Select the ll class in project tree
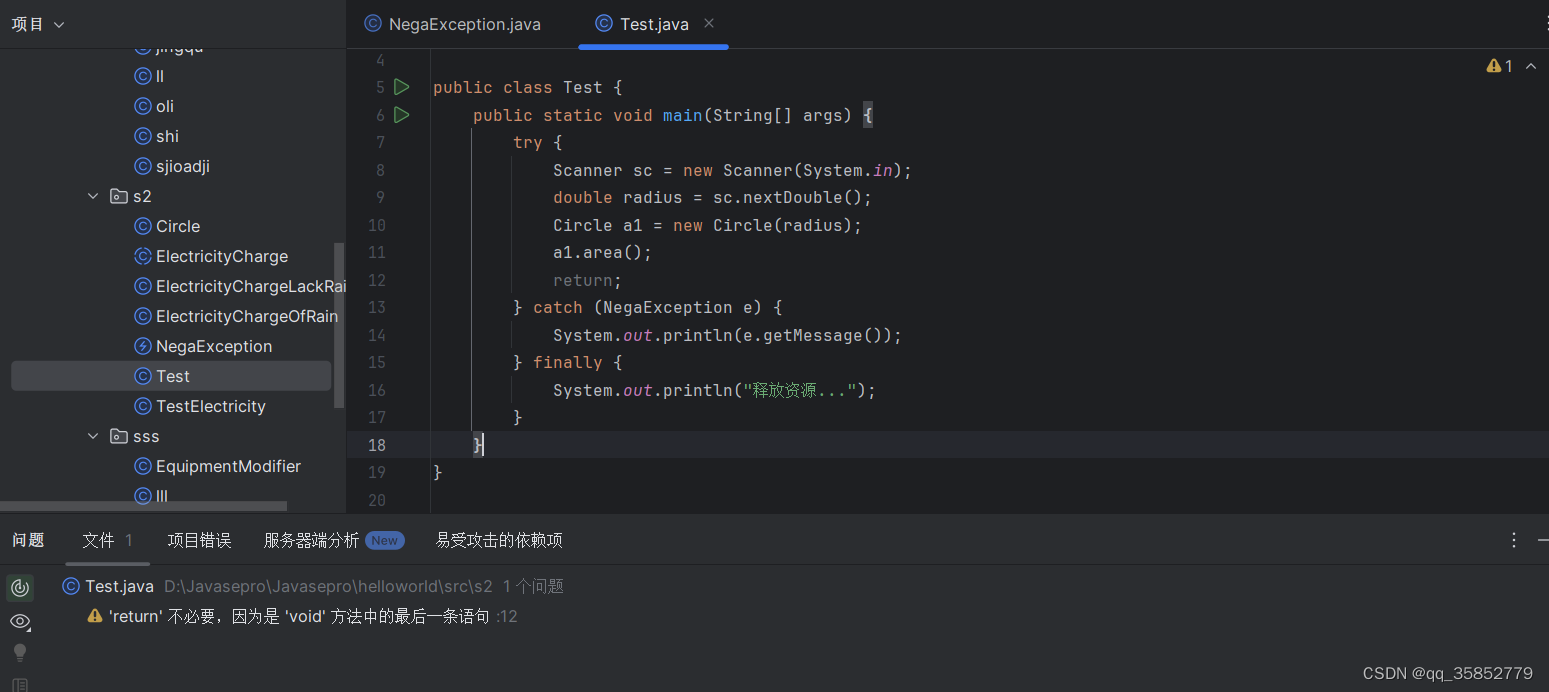This screenshot has width=1549, height=692. pos(160,76)
